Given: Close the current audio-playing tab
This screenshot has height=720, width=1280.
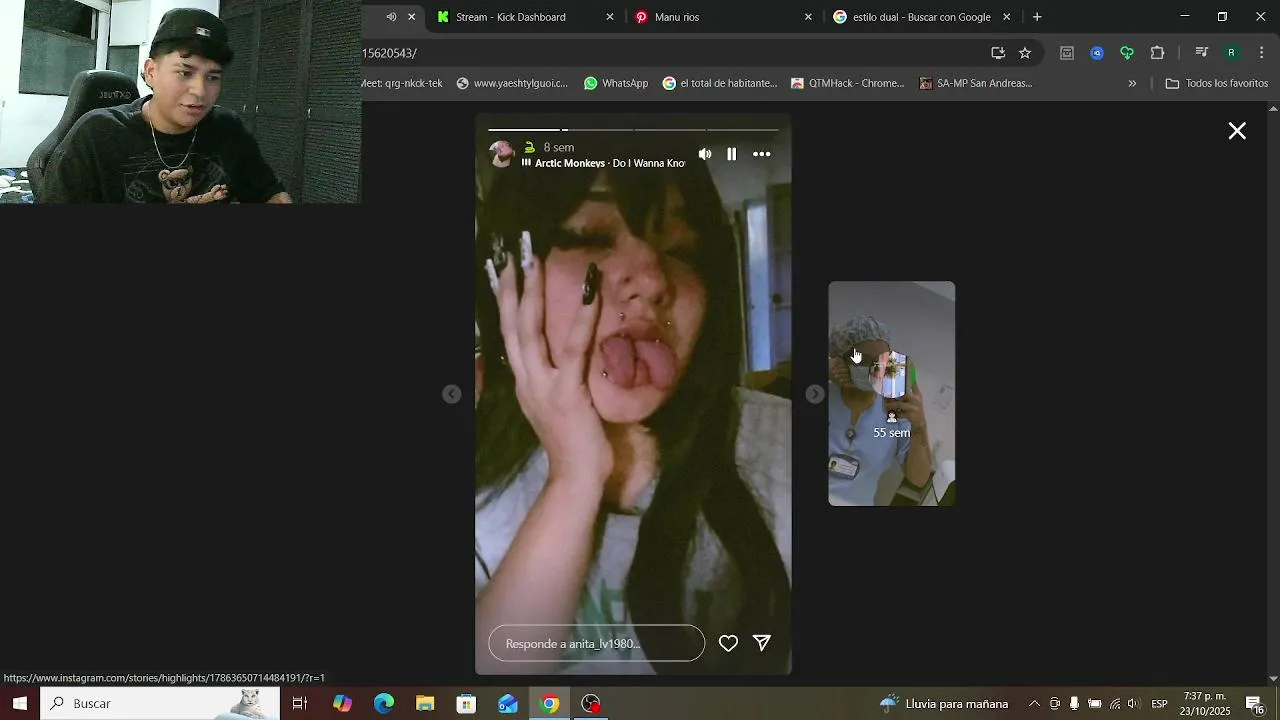Looking at the screenshot, I should tap(411, 17).
